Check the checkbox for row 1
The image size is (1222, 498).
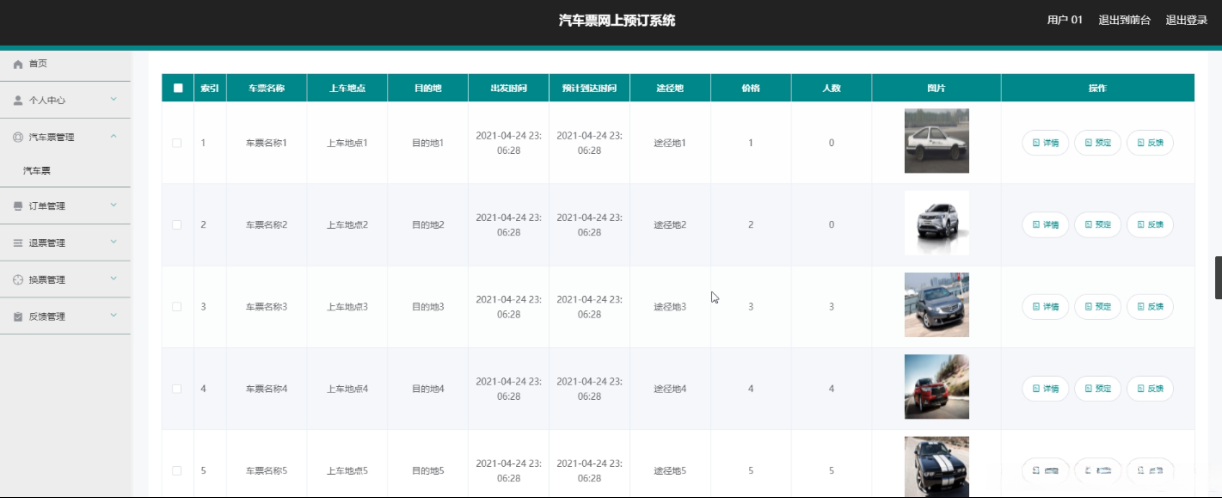[177, 143]
